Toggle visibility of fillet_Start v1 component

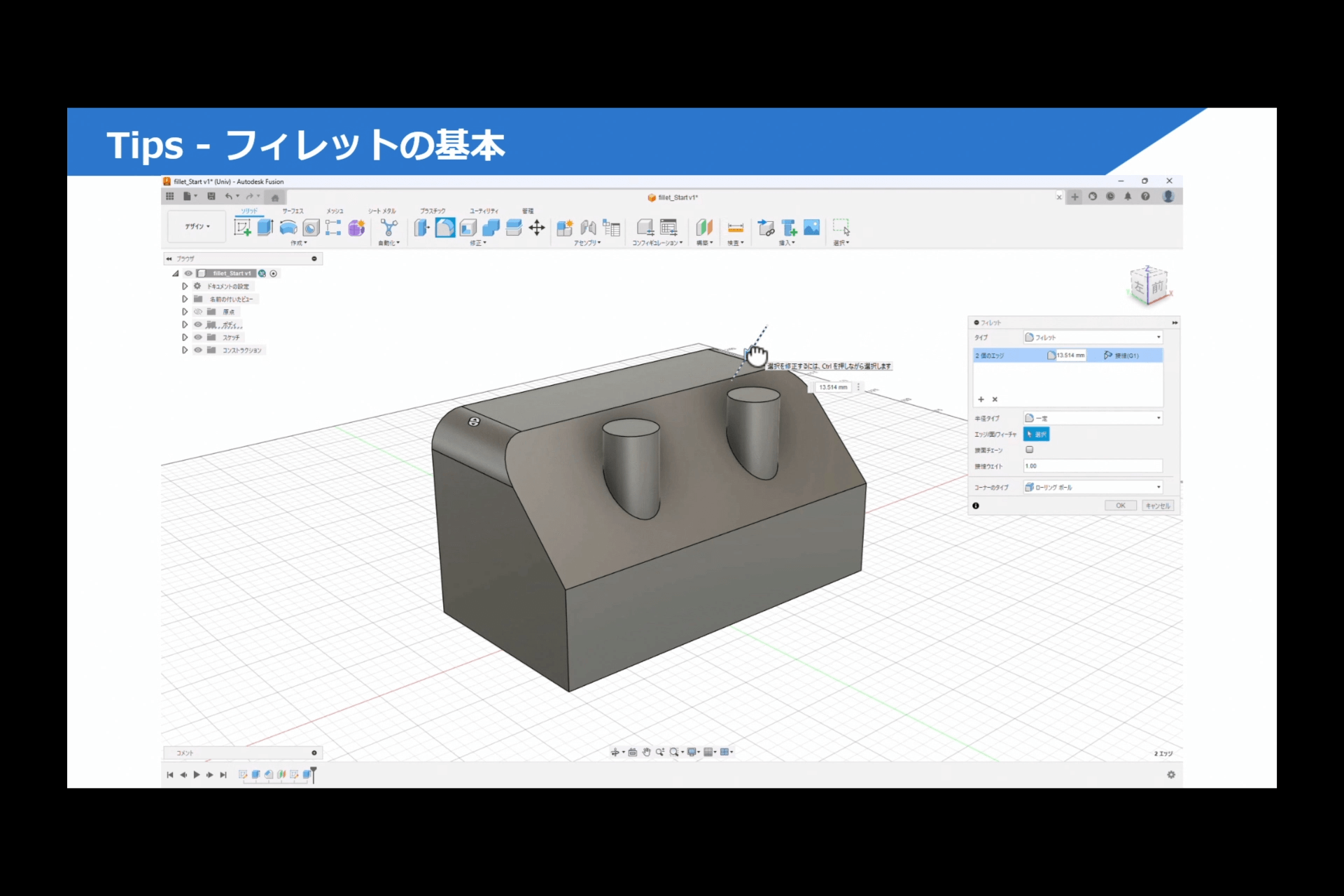188,274
